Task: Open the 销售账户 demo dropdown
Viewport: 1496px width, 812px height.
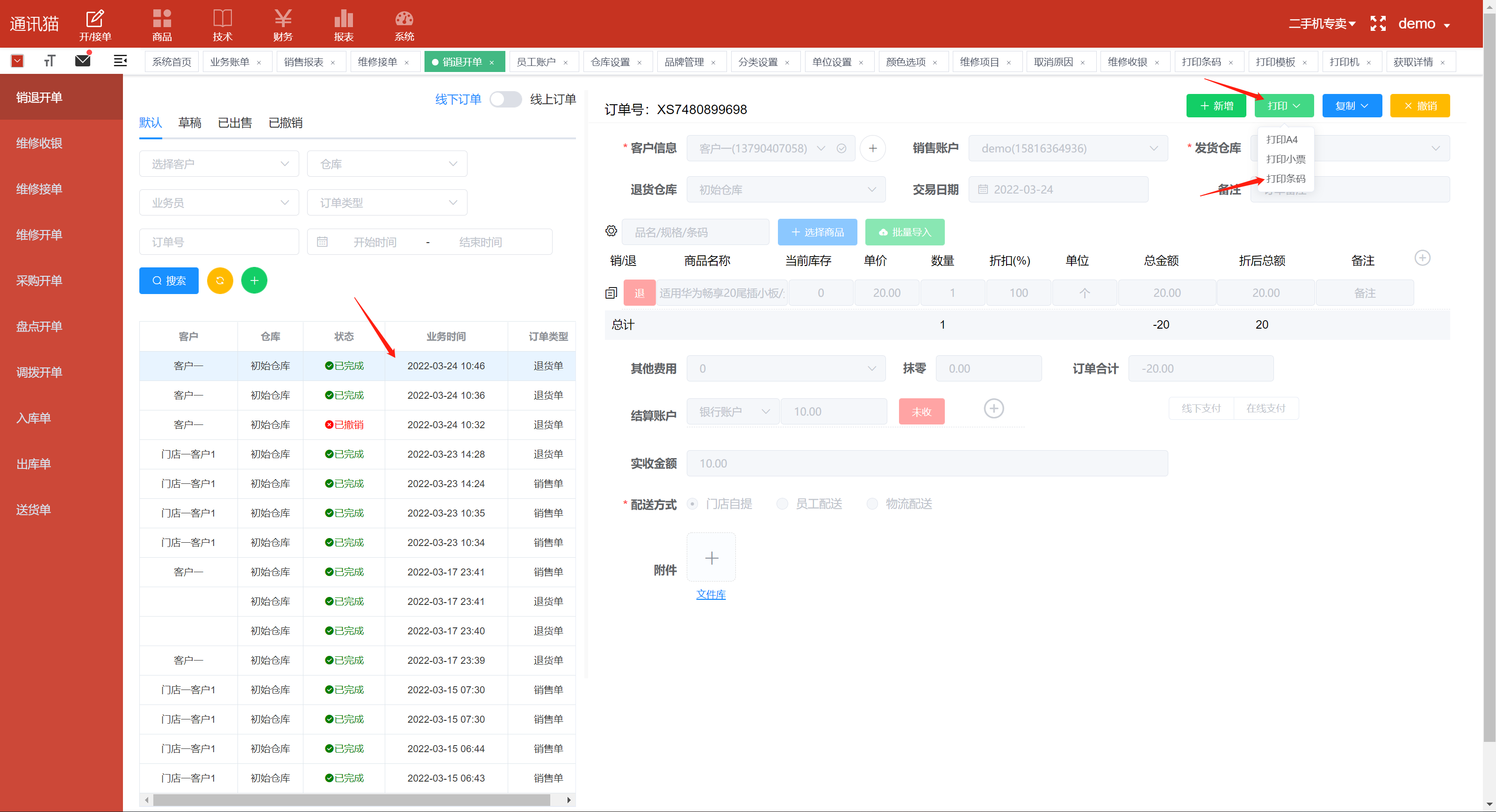Action: pyautogui.click(x=1068, y=148)
